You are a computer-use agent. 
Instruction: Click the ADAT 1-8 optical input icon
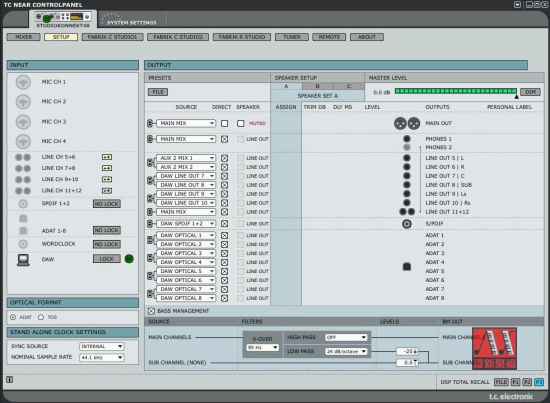(x=23, y=231)
